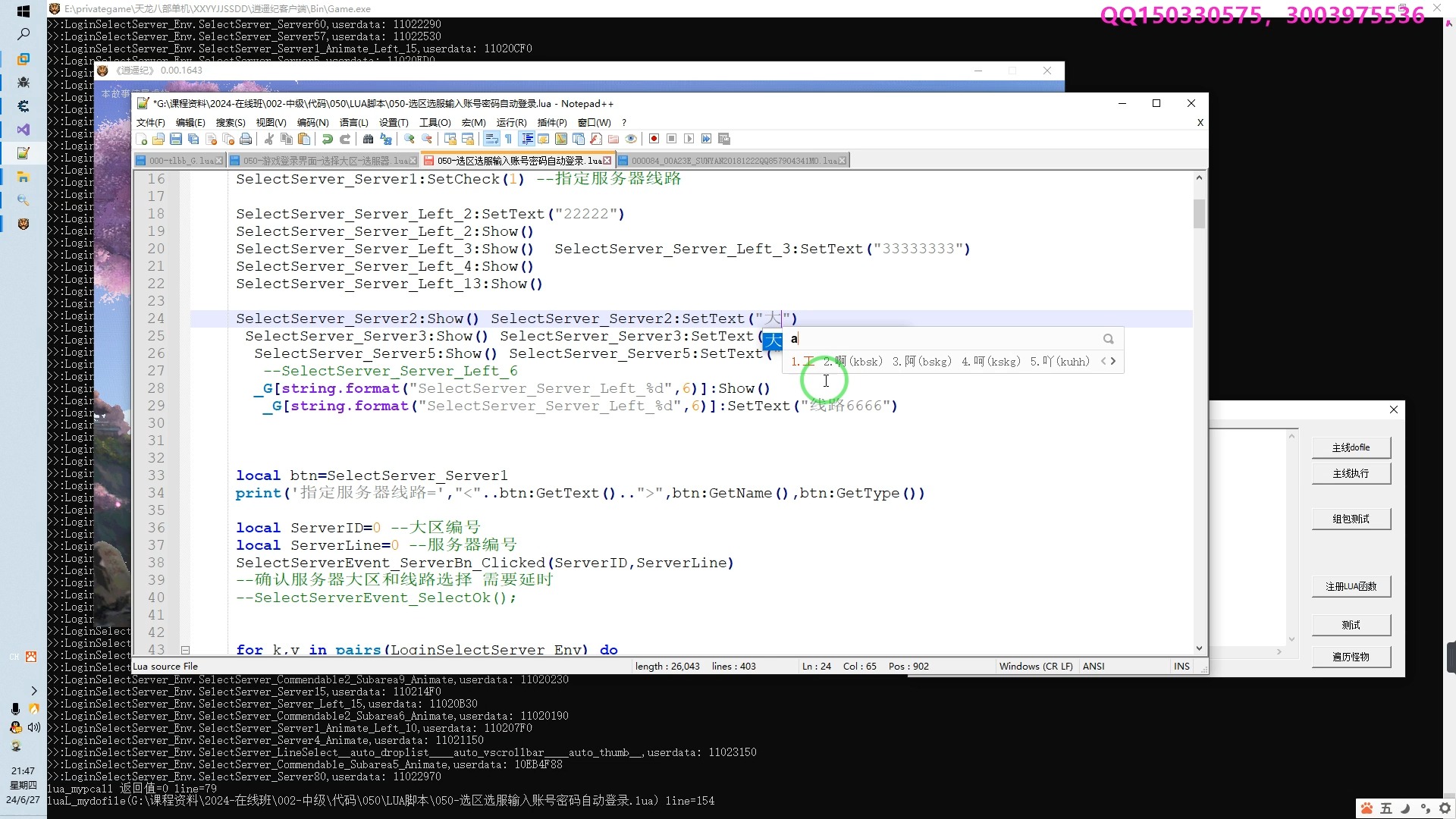The width and height of the screenshot is (1456, 819).
Task: Toggle the indent guide button
Action: click(526, 139)
